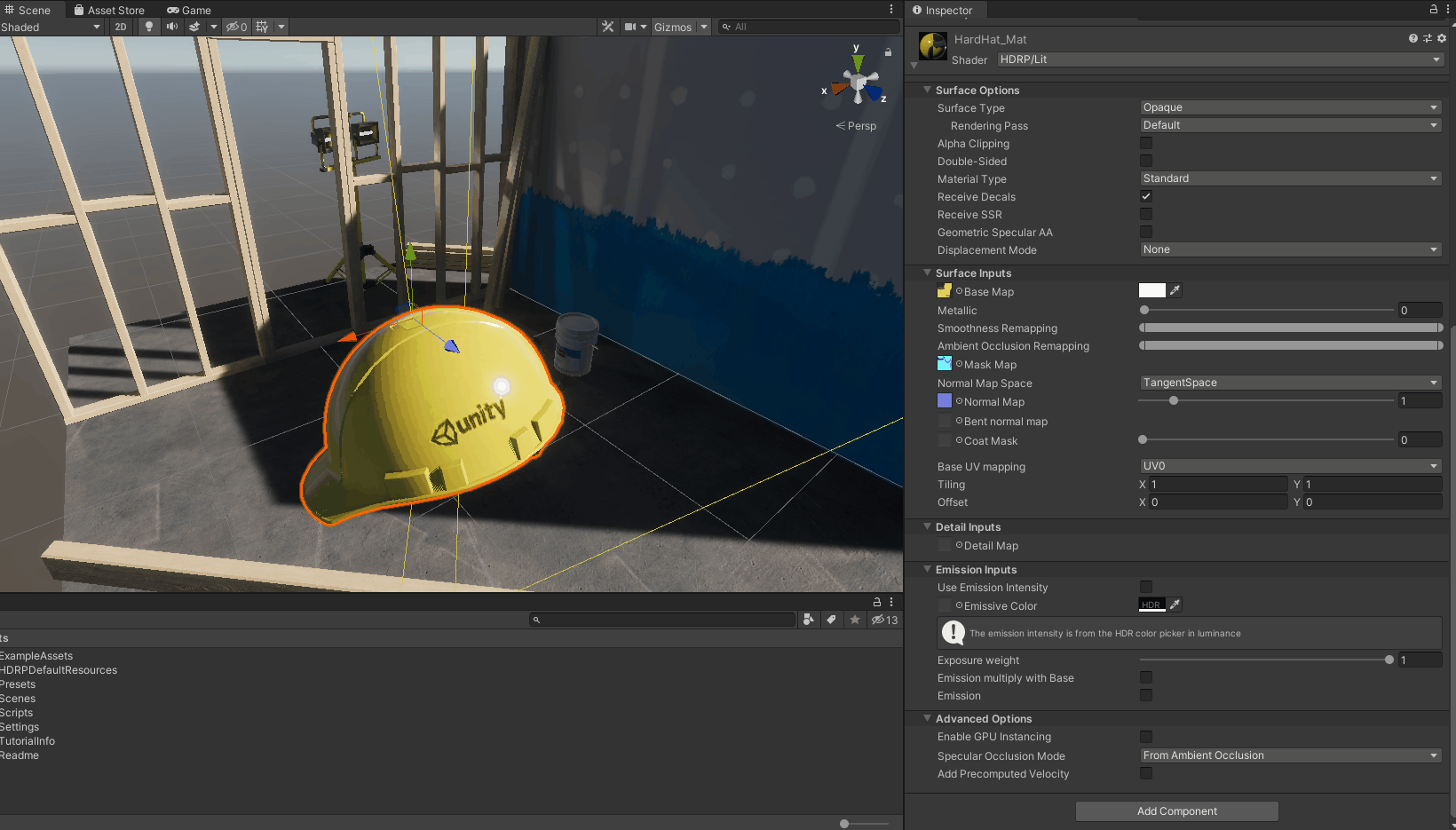
Task: Enable the Receive SSR checkbox
Action: coord(1146,214)
